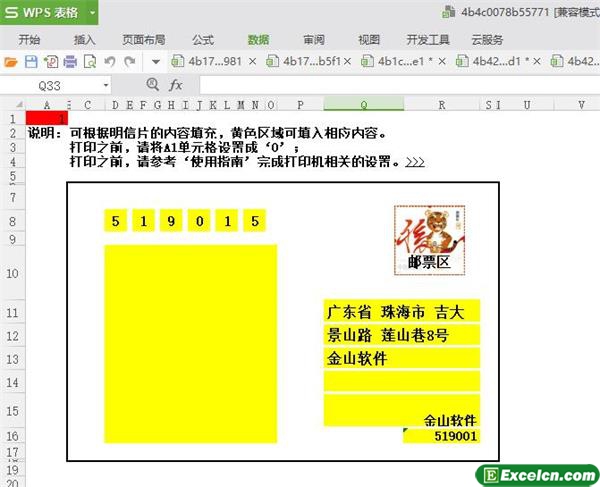
Task: Select the red cell A1
Action: click(47, 118)
